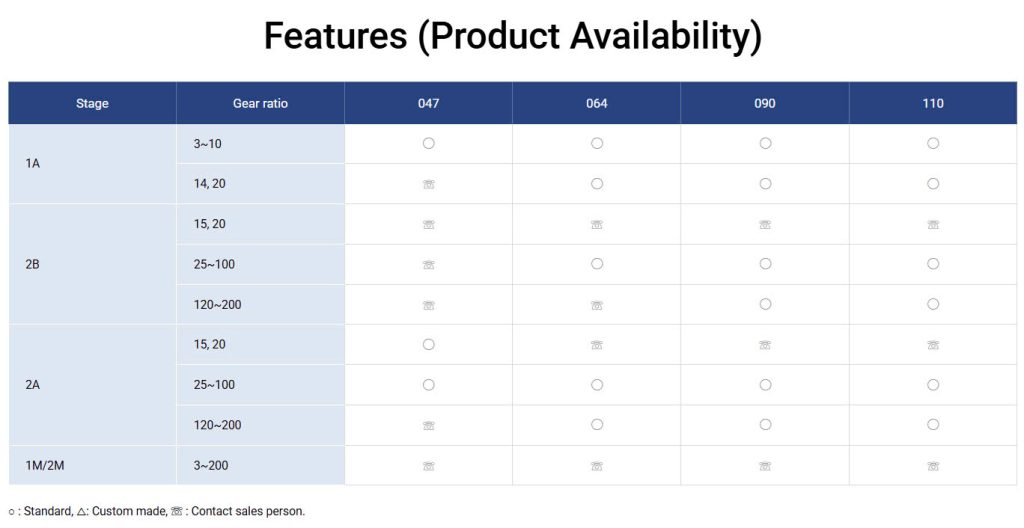Click phone icon for 2B 15, 20 under 110
Screen dimensions: 1024x528
933,224
